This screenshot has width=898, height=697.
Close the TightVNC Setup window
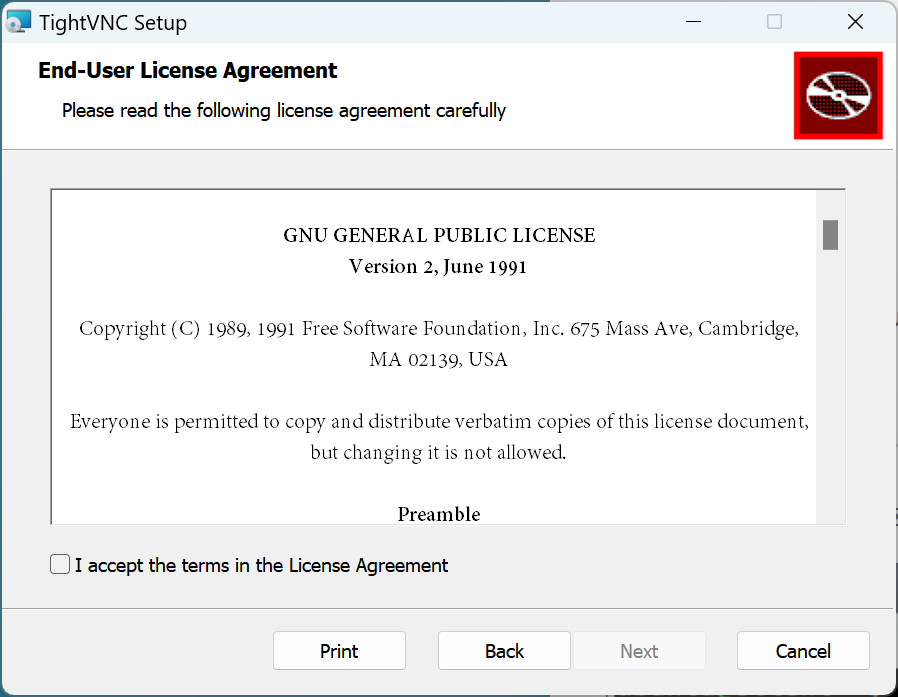point(855,22)
